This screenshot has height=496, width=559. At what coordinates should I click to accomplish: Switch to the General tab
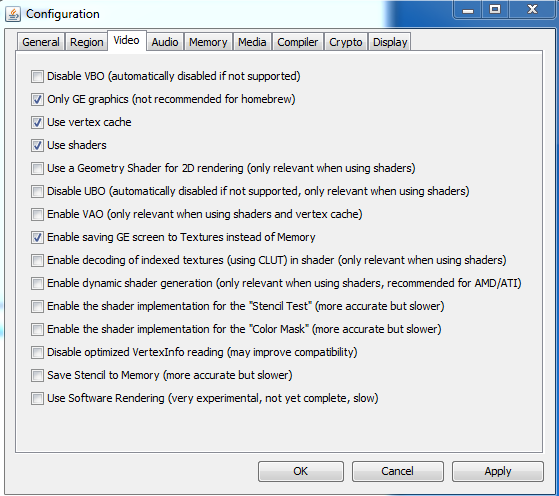(x=41, y=42)
